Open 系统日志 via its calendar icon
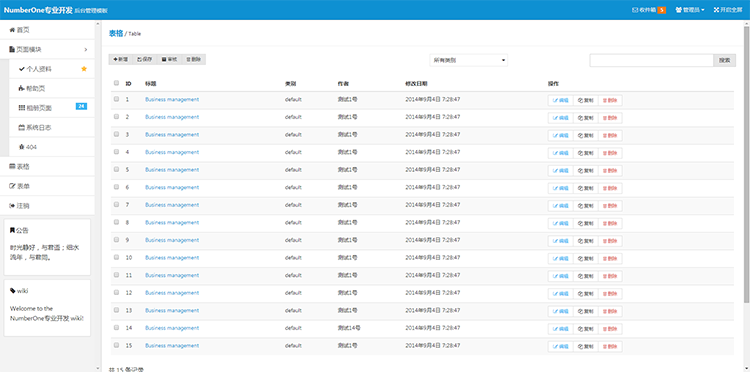This screenshot has width=750, height=372. point(21,128)
